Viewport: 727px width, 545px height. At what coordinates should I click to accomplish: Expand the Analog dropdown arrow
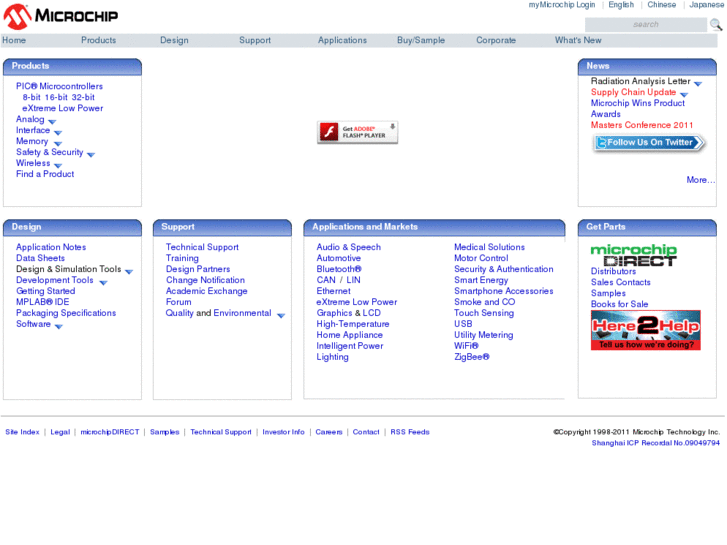[52, 122]
